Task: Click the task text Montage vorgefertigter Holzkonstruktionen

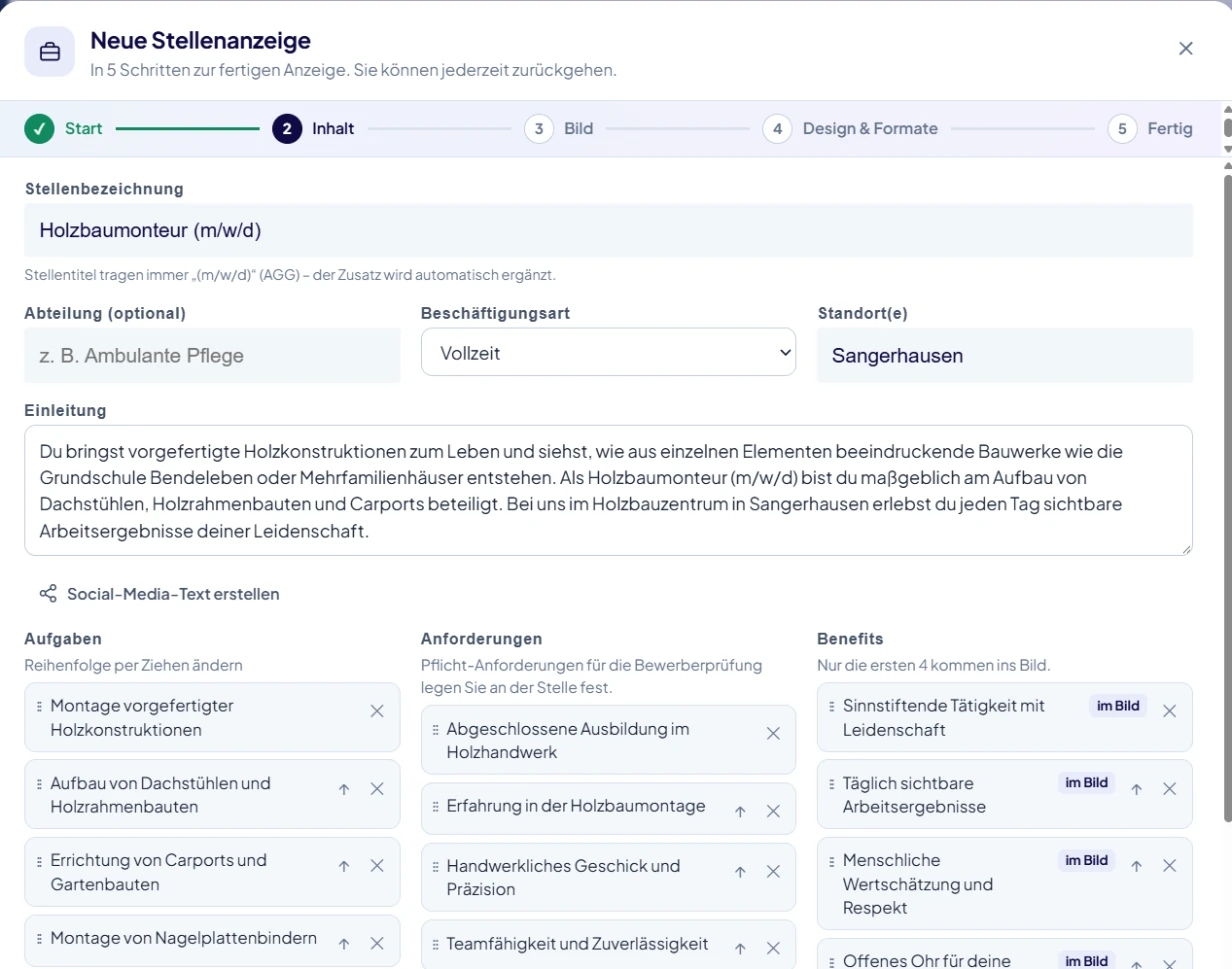Action: 142,718
